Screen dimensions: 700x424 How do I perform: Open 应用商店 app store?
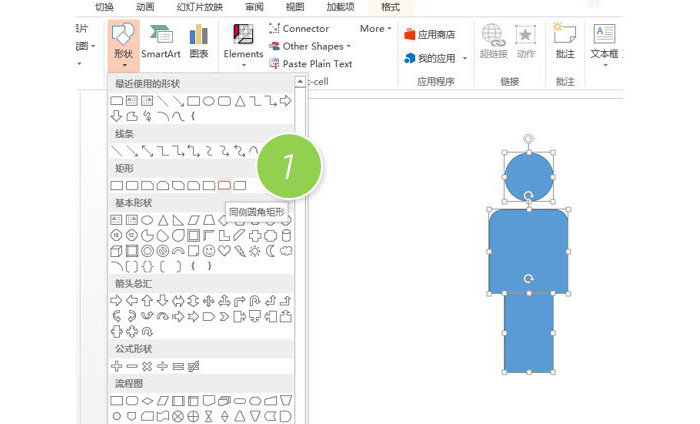click(x=430, y=34)
